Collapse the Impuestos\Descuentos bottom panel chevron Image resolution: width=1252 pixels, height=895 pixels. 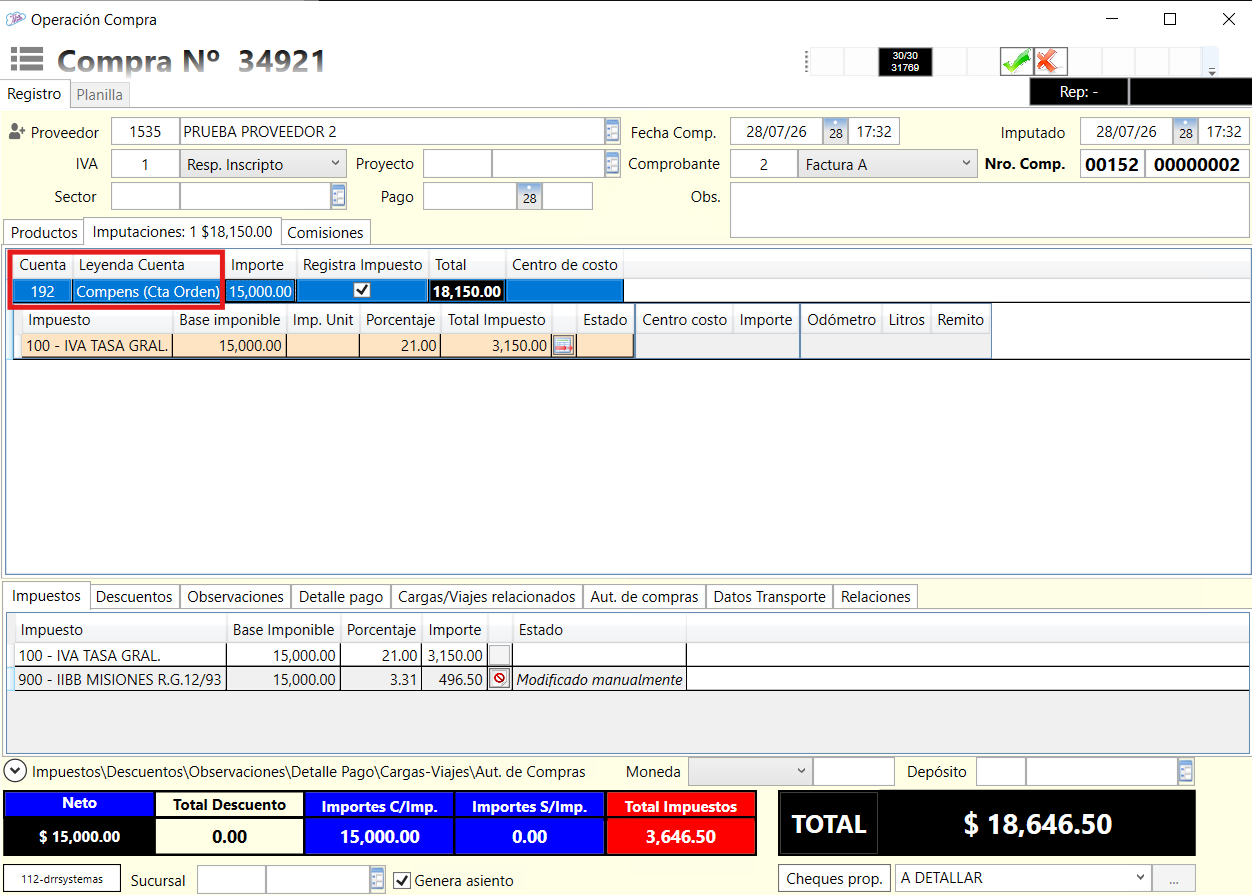pyautogui.click(x=15, y=771)
